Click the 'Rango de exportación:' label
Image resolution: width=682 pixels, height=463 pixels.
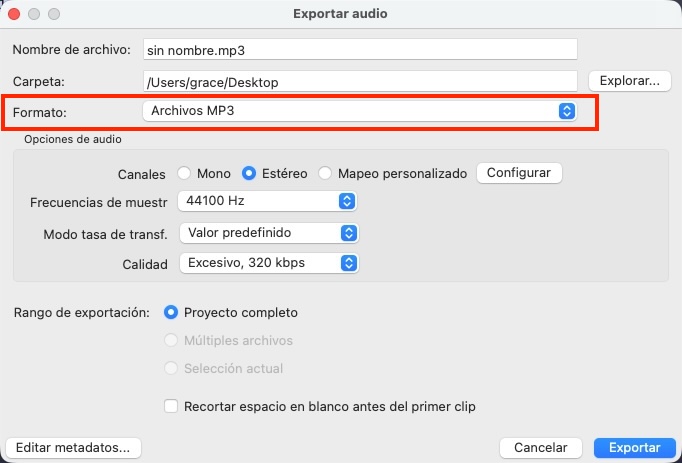coord(82,313)
